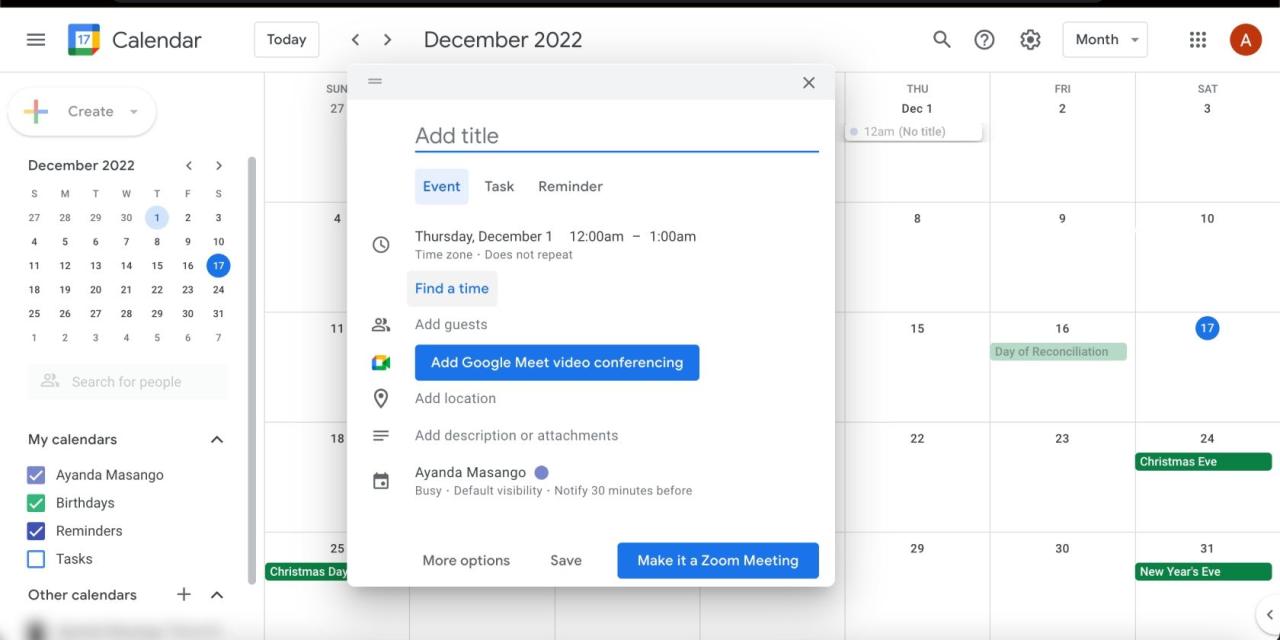
Task: Uncheck the Ayanda Masango calendar
Action: [x=36, y=475]
